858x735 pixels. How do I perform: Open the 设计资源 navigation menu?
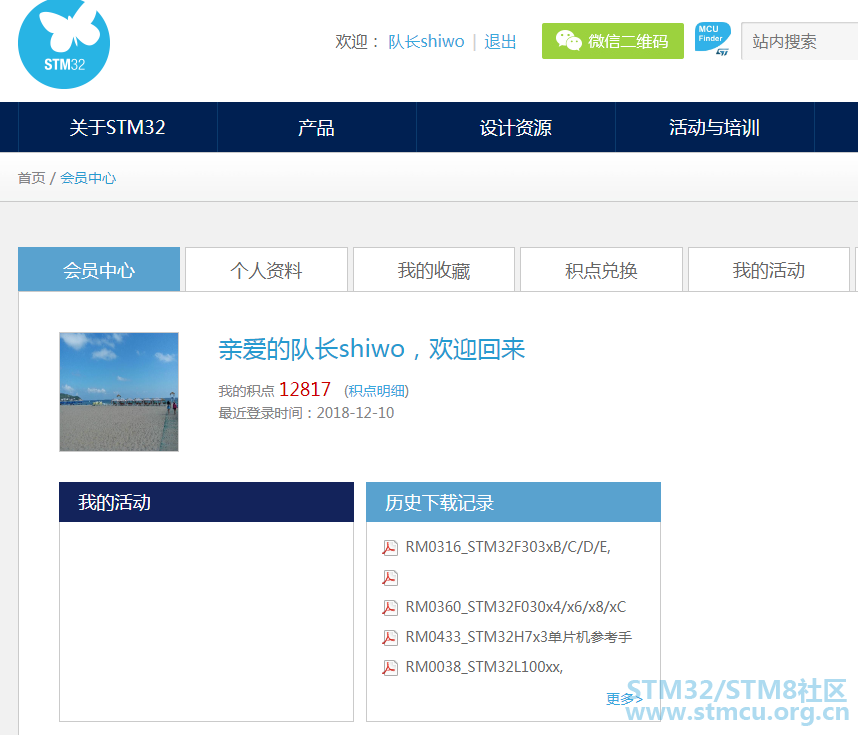515,128
